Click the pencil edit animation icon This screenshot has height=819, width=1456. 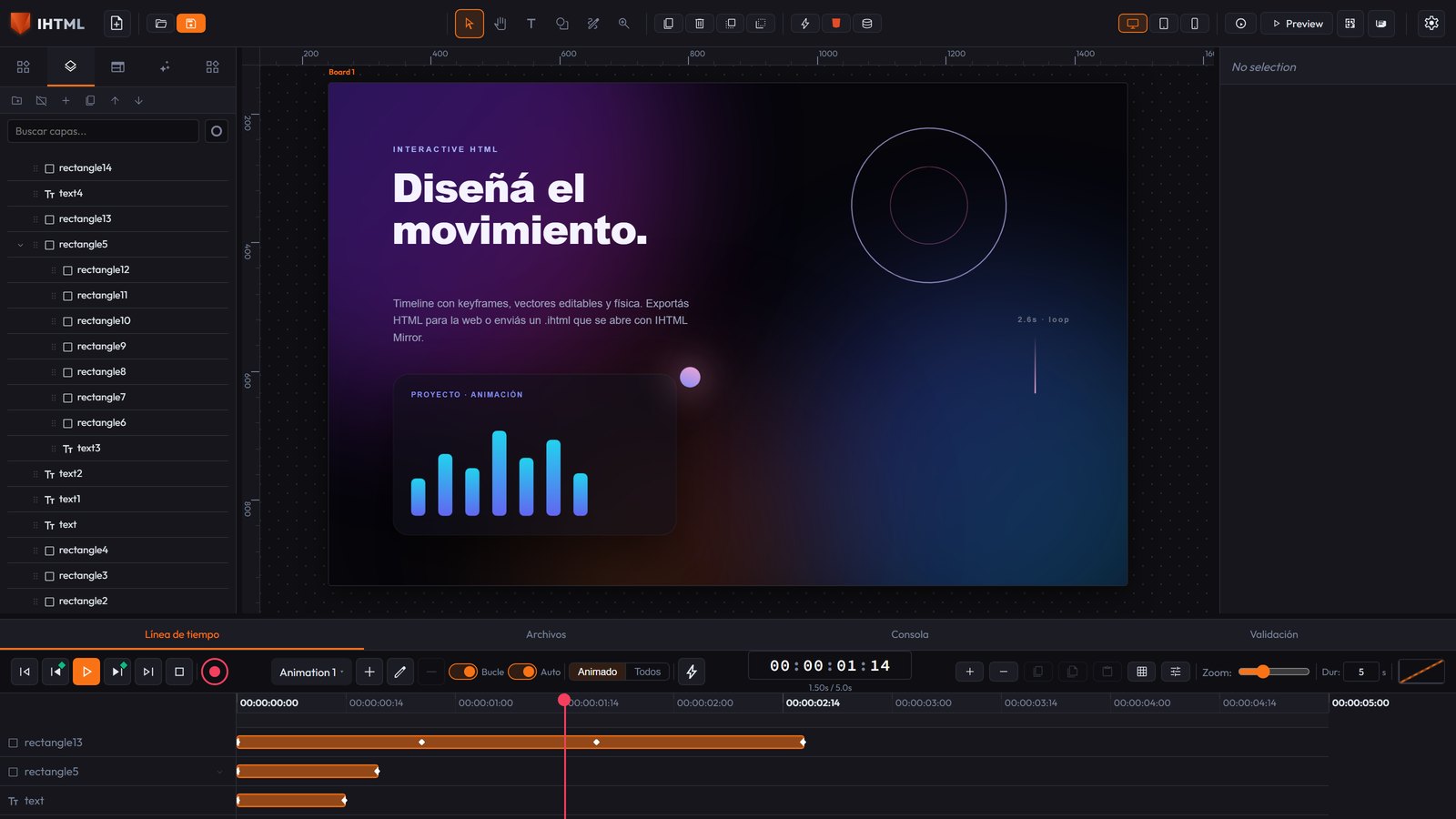[399, 672]
